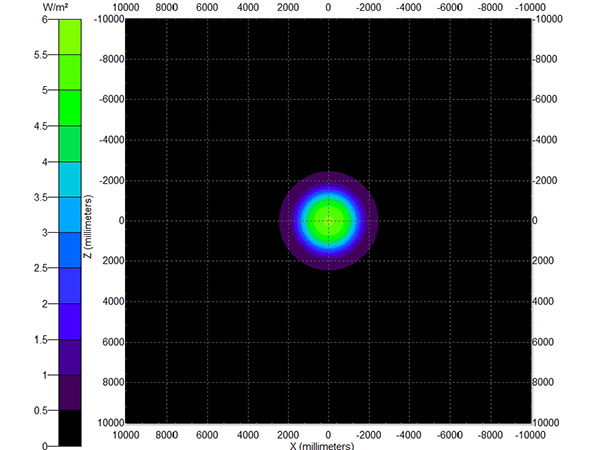Pick the violet 1.5–2 legend color band

coord(70,321)
